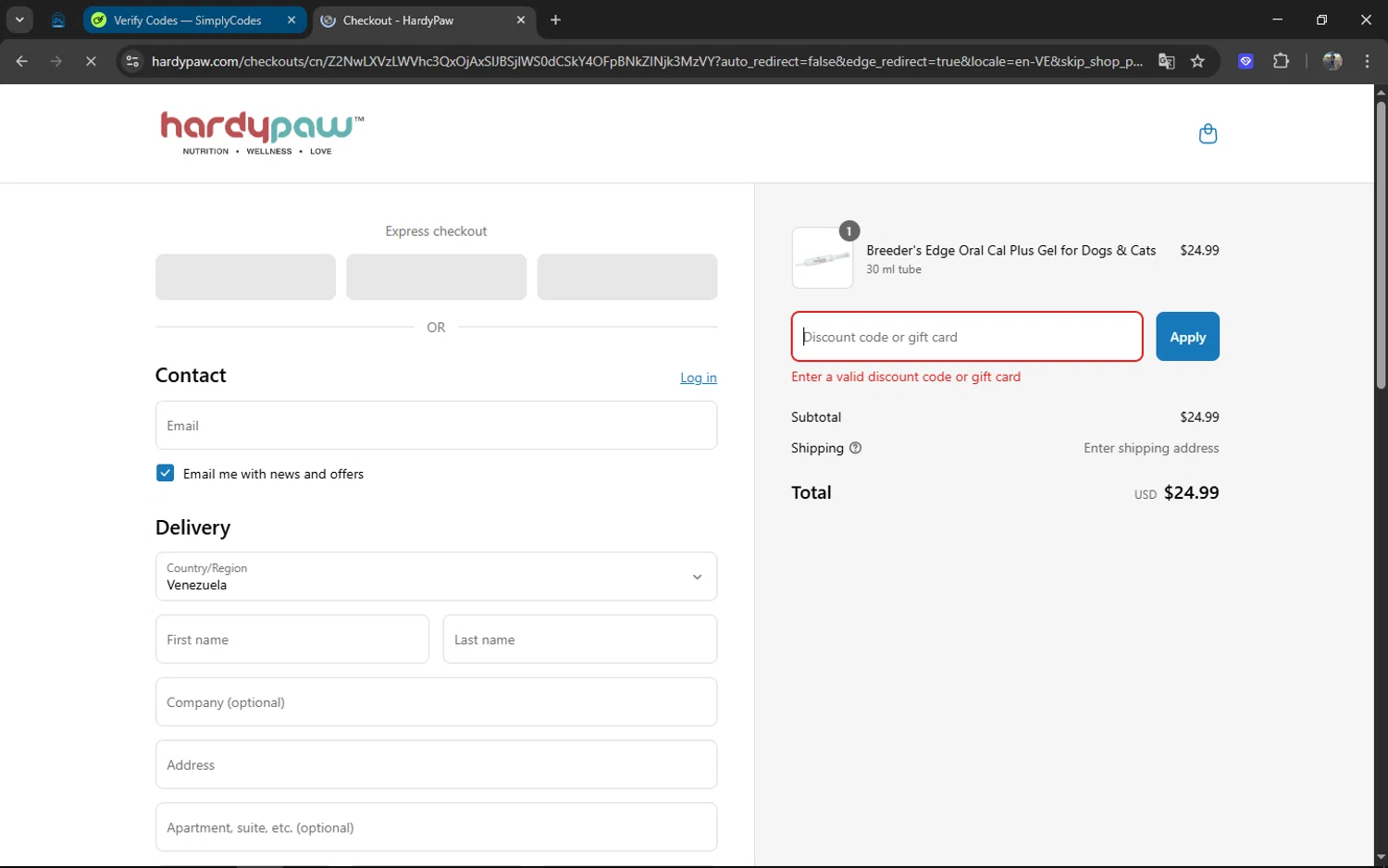The height and width of the screenshot is (868, 1388).
Task: Open the Extensions puzzle icon
Action: pos(1281,61)
